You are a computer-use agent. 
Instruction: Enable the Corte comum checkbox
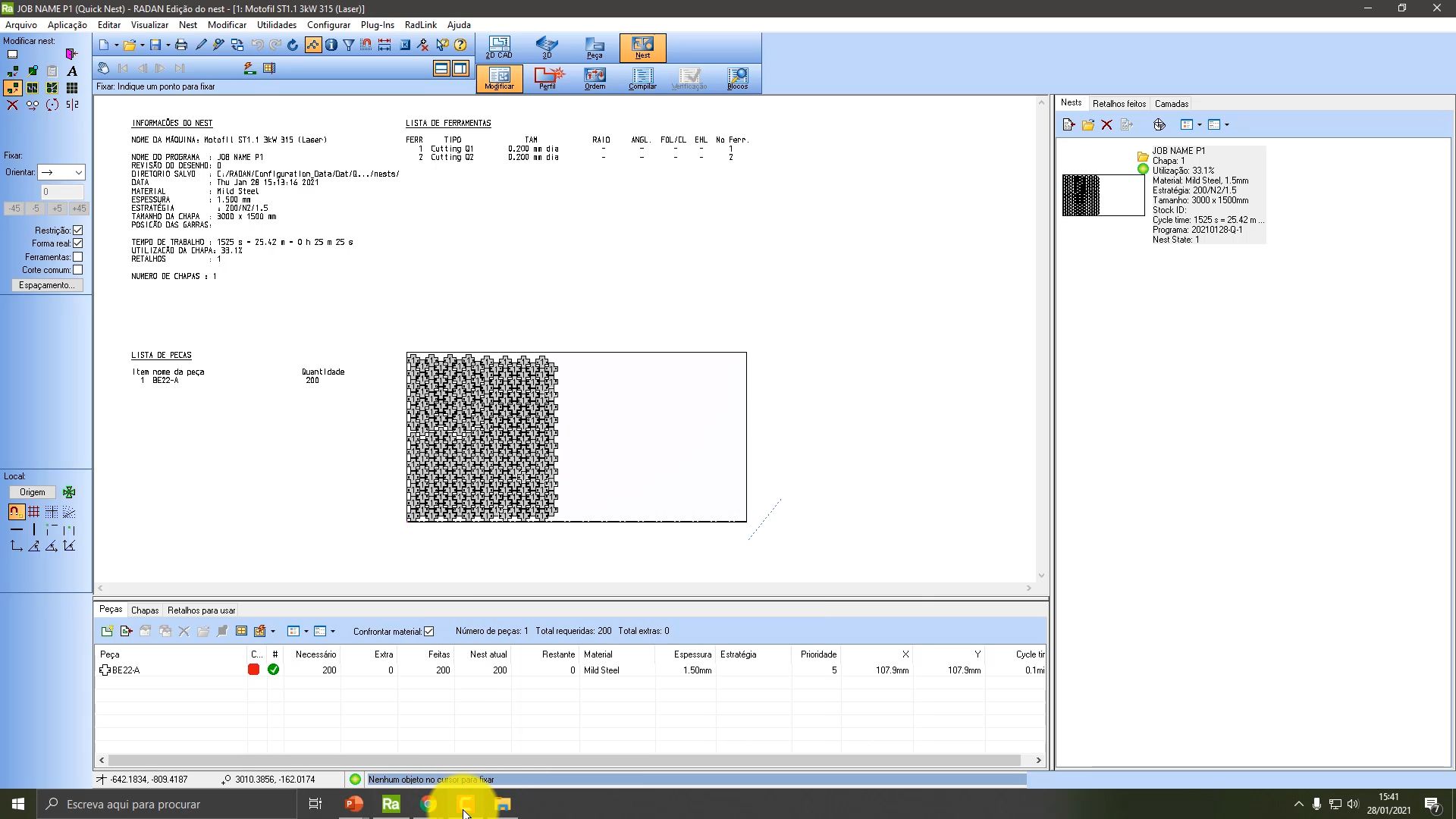pos(78,270)
